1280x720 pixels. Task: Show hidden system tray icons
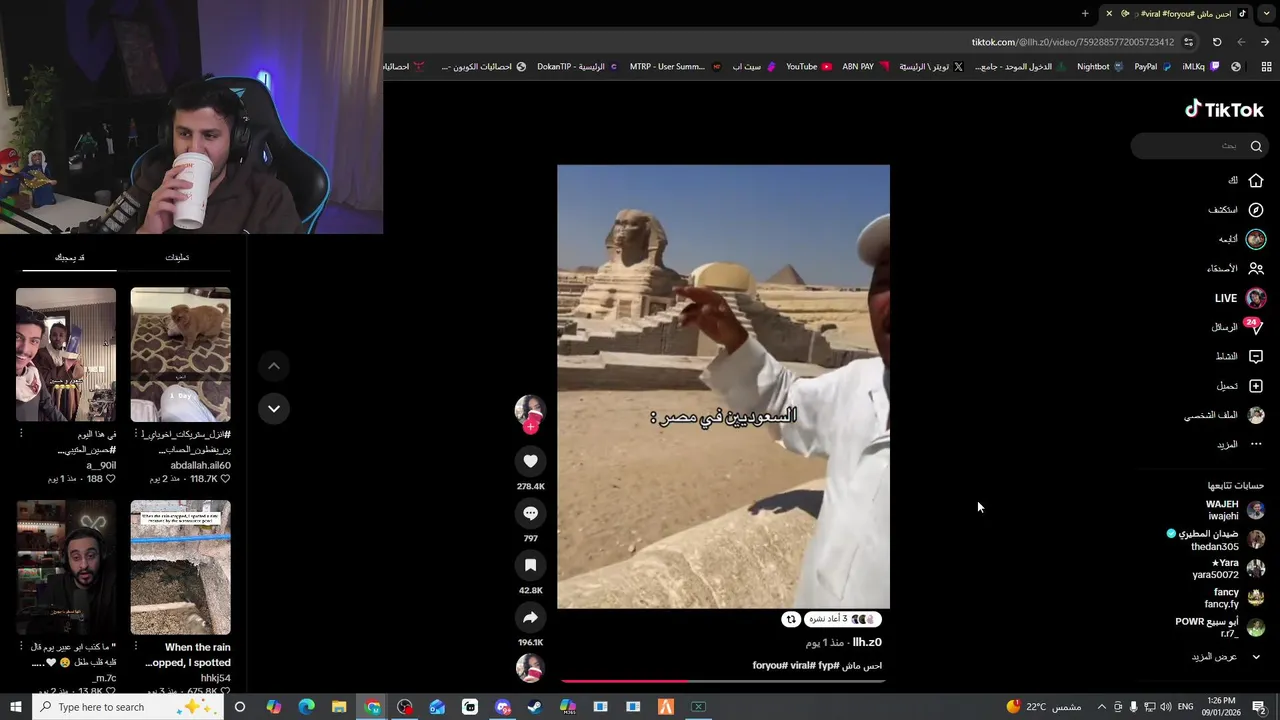(1101, 707)
